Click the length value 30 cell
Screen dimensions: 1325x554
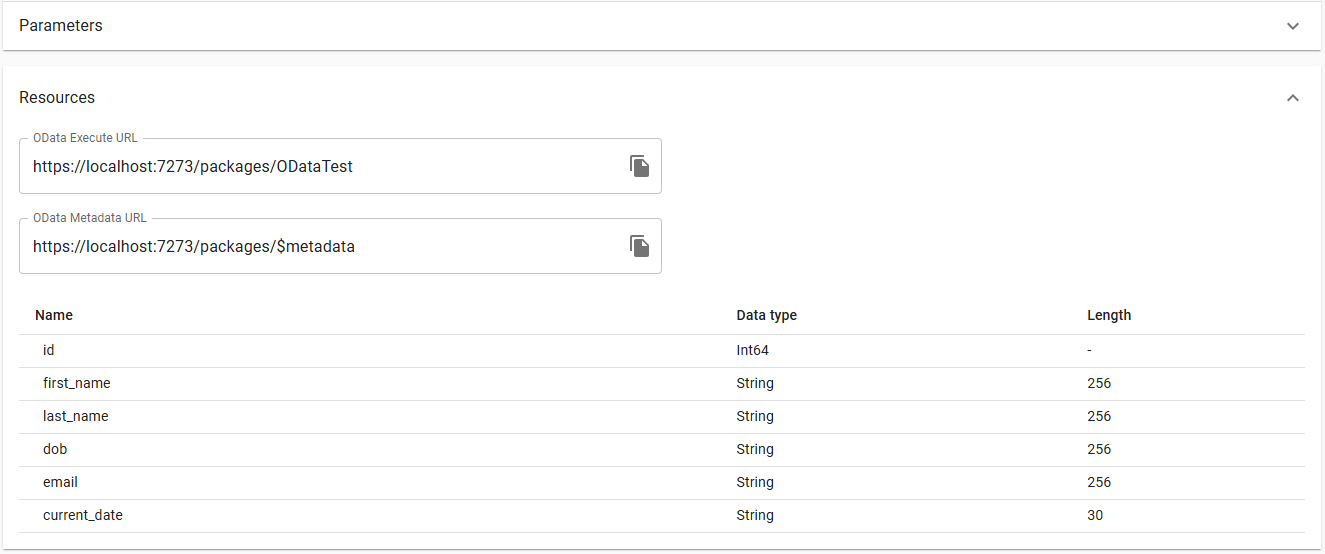(x=1095, y=516)
